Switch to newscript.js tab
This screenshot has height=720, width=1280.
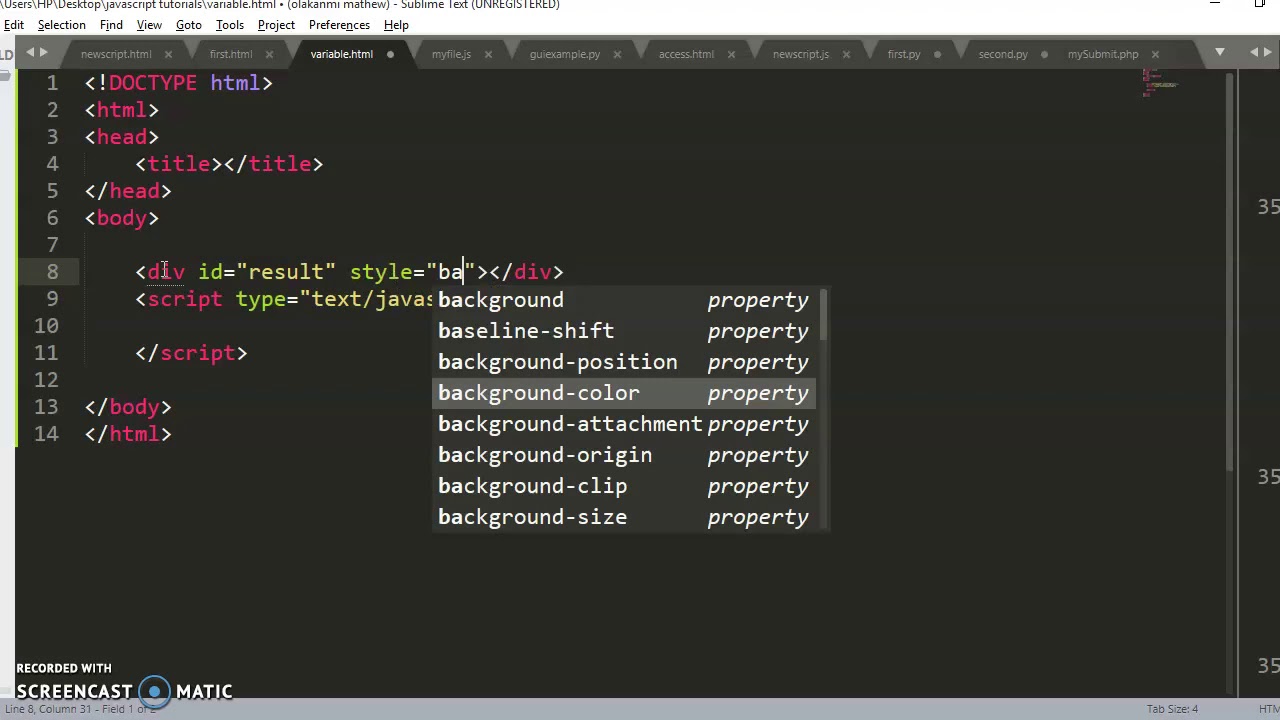click(x=801, y=54)
